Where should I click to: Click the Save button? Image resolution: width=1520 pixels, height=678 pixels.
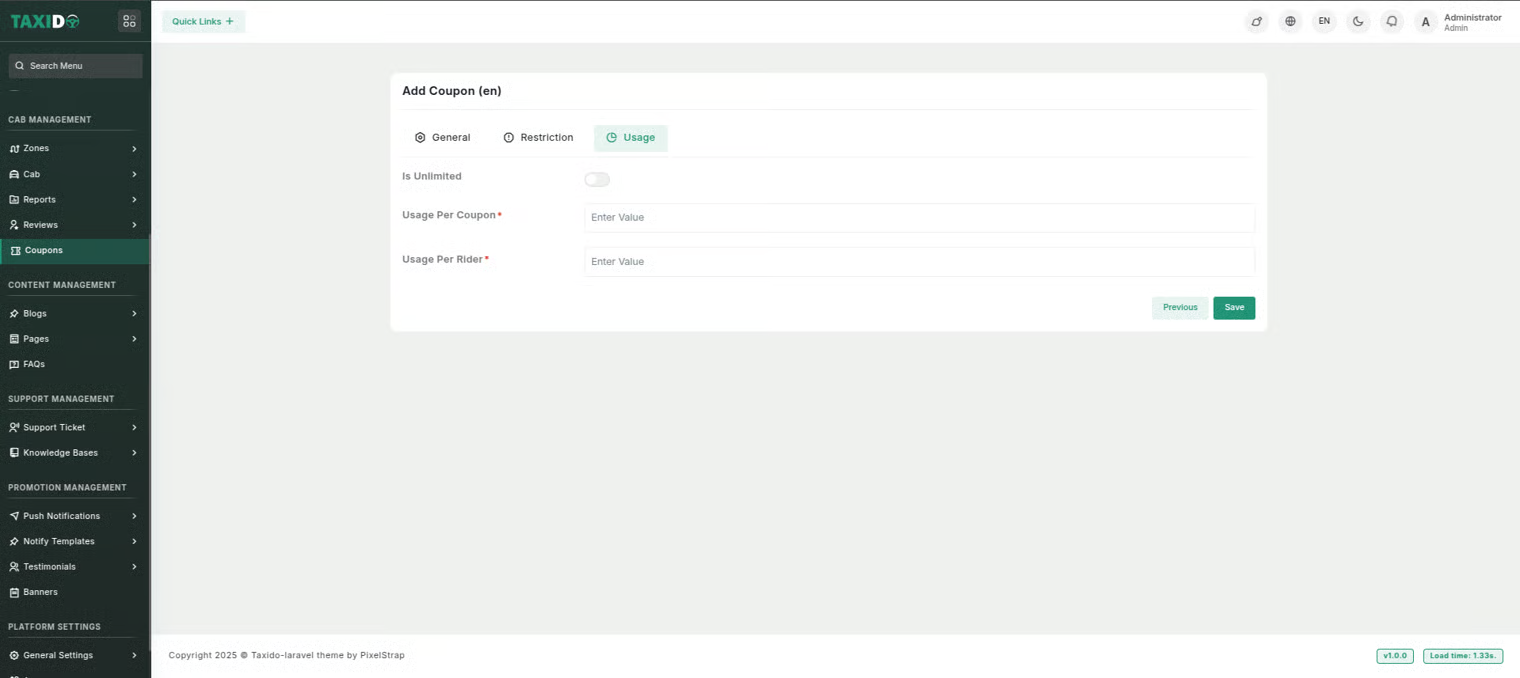pos(1234,308)
